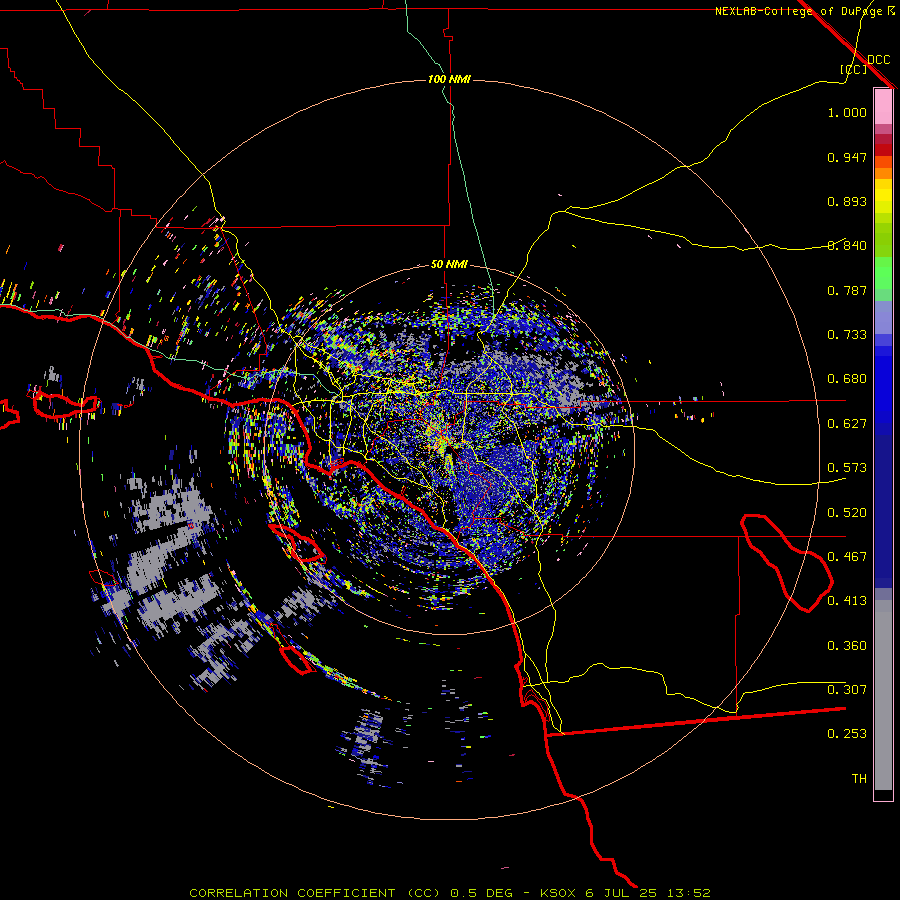Click the 0.947 scale value
900x900 pixels.
click(847, 157)
